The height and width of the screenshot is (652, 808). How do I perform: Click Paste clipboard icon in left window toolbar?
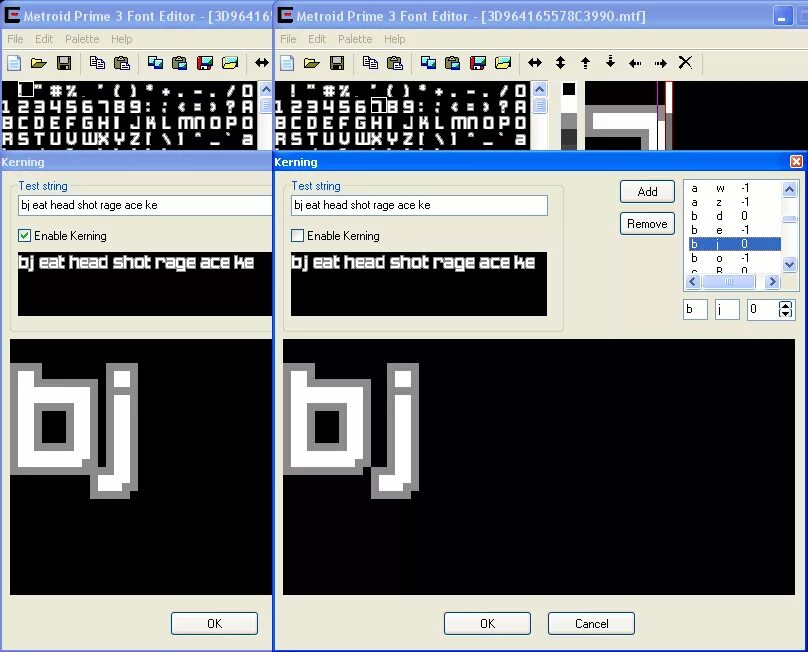122,63
